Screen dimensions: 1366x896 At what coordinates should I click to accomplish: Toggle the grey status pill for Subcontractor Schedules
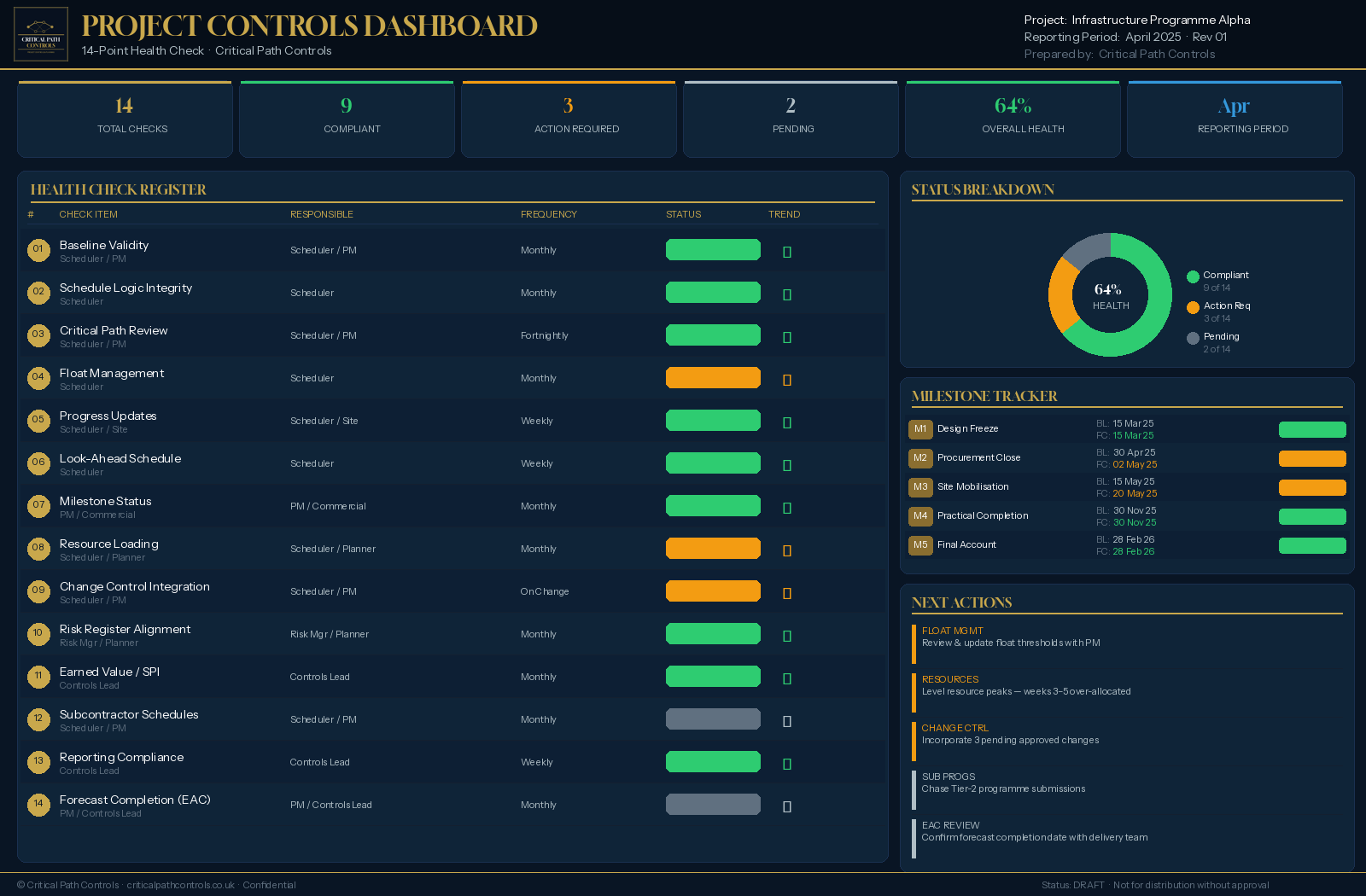[x=713, y=719]
